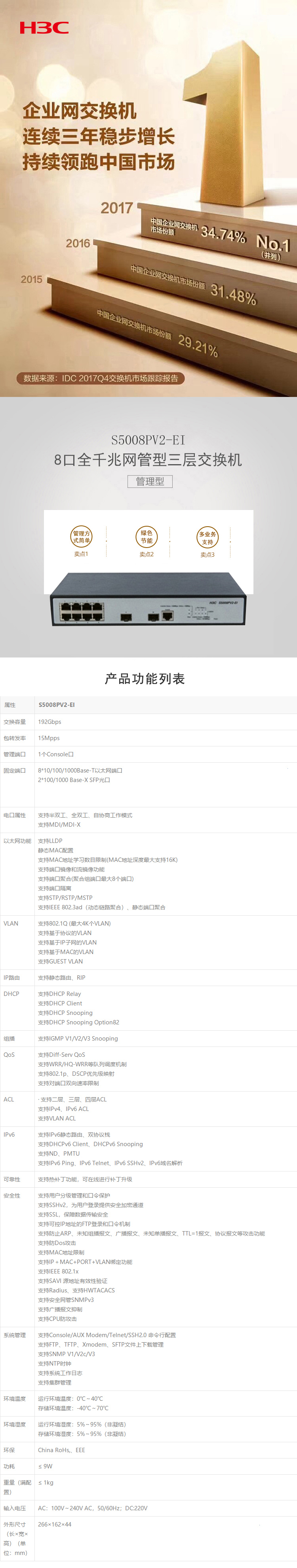Screen dimensions: 297x1568
Task: Click the 以太网功能 attribute label
Action: (x=17, y=841)
